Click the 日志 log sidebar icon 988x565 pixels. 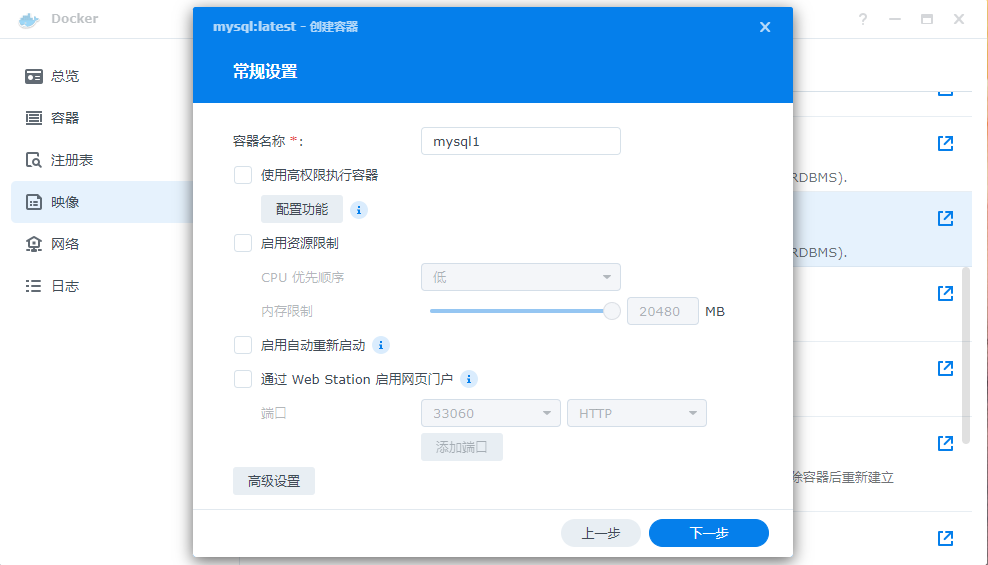(34, 286)
